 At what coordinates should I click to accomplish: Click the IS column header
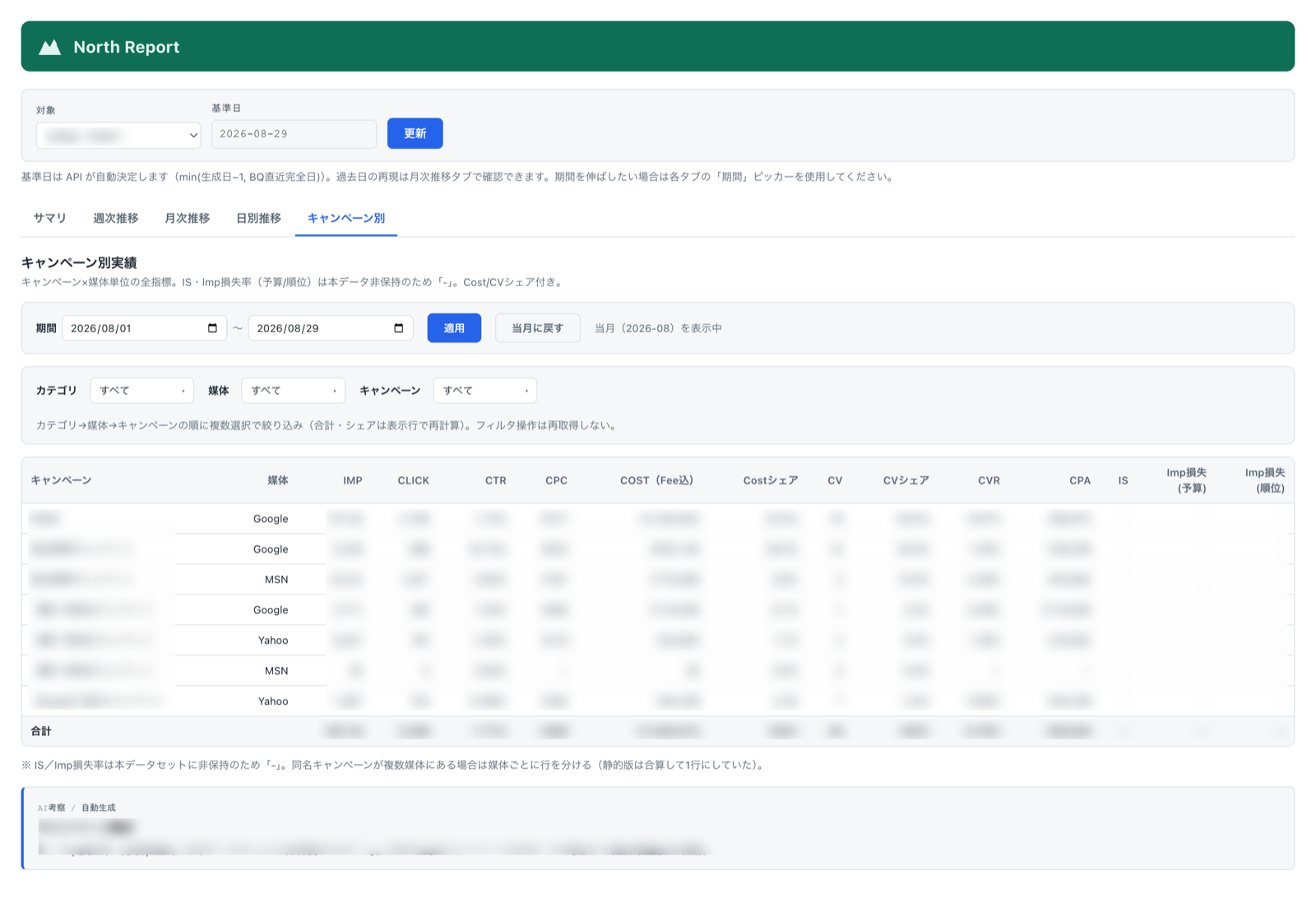coord(1124,480)
